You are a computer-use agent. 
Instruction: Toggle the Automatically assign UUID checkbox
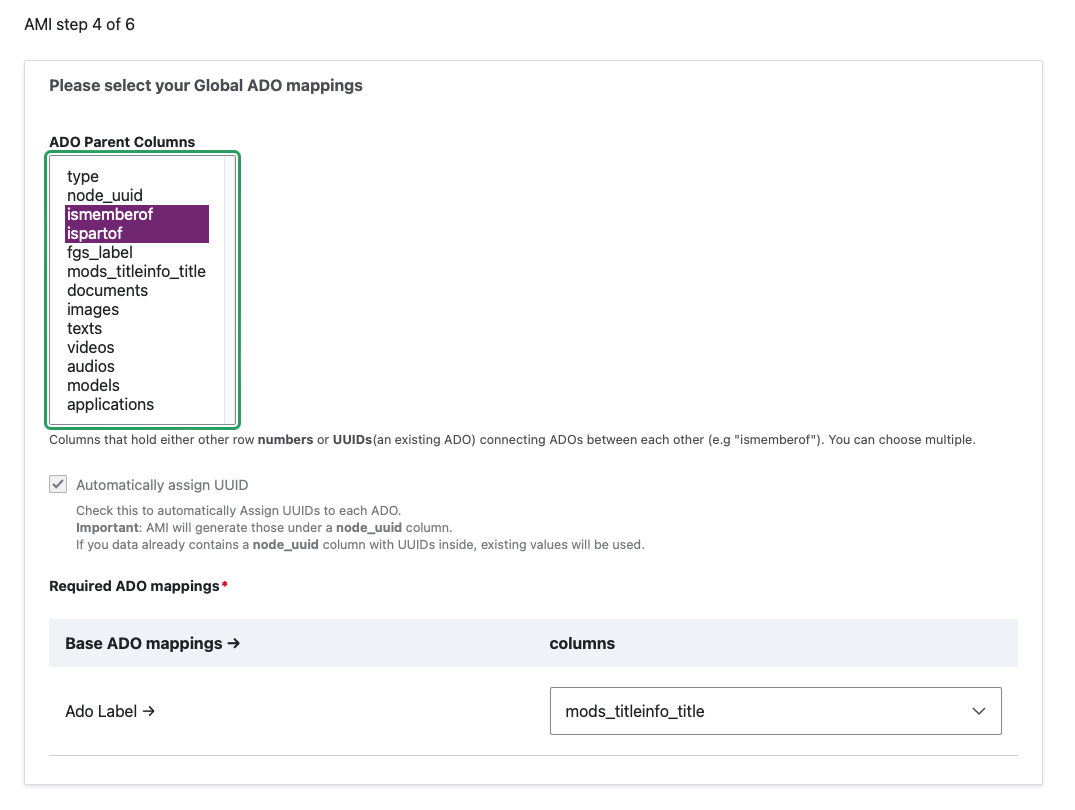click(x=59, y=485)
